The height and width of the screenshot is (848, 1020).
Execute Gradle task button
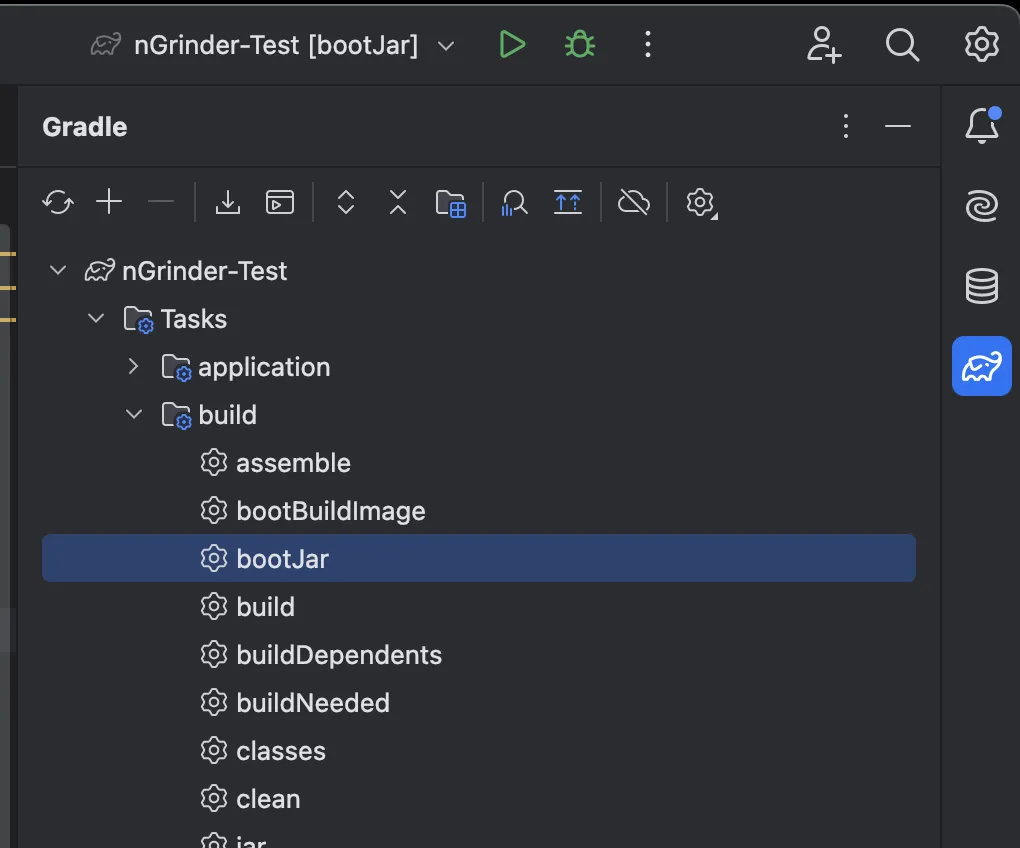point(280,202)
